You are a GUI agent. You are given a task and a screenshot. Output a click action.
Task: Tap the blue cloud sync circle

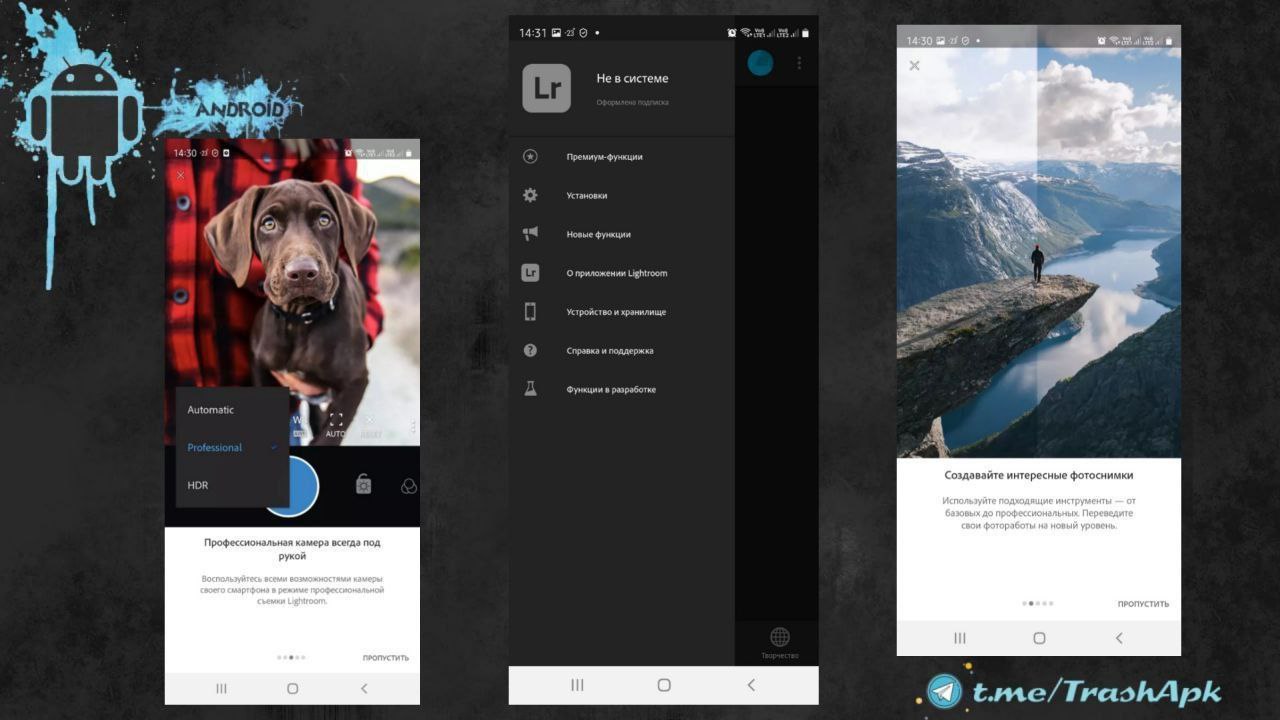pyautogui.click(x=760, y=63)
